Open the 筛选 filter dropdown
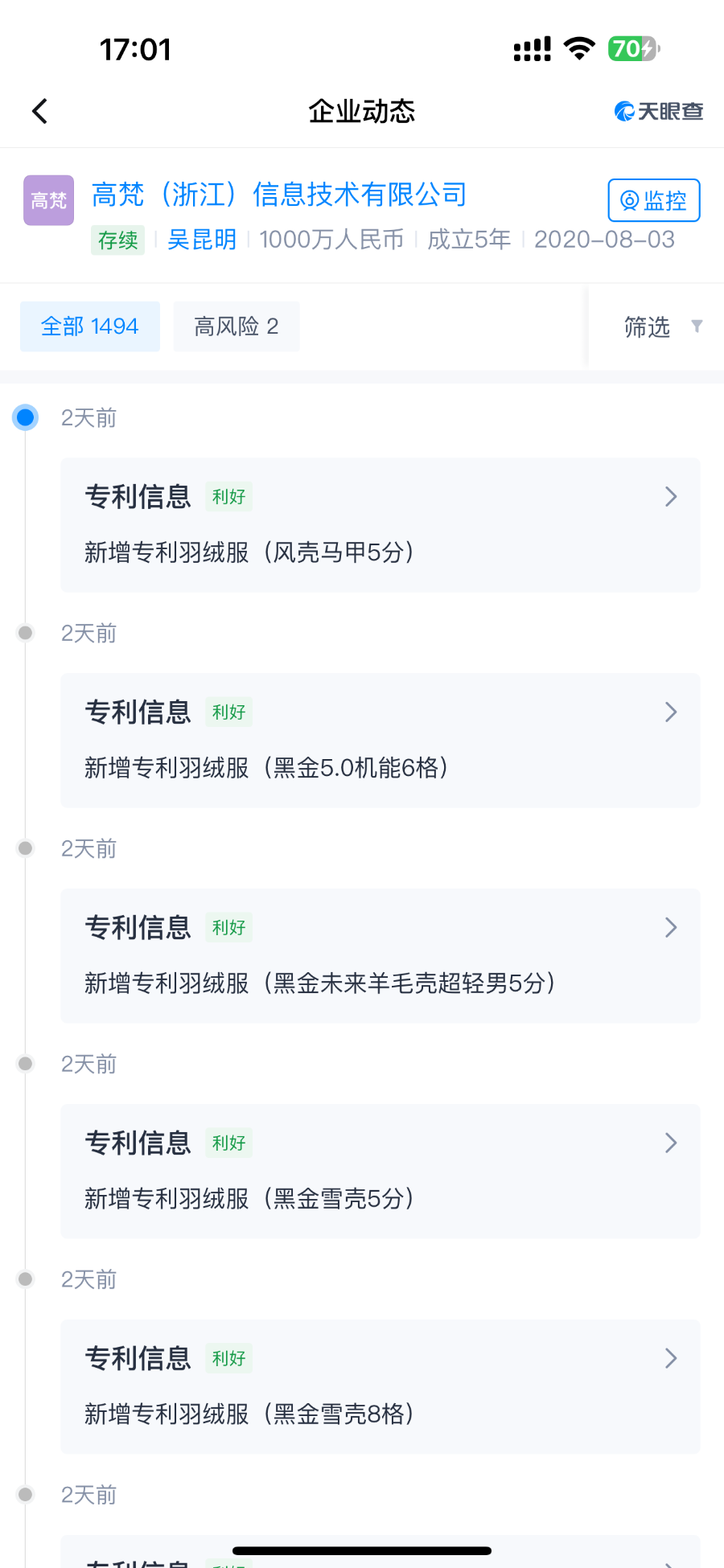This screenshot has width=724, height=1568. [x=648, y=326]
